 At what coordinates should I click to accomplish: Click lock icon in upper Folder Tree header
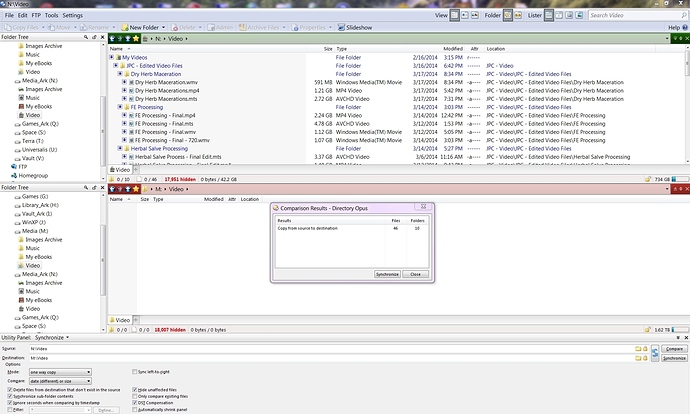click(x=94, y=37)
